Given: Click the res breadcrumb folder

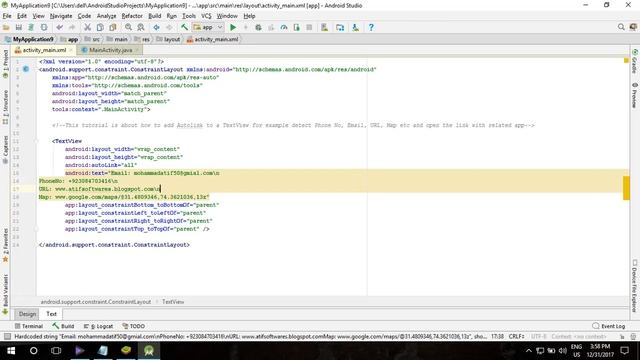Looking at the screenshot, I should [x=142, y=39].
